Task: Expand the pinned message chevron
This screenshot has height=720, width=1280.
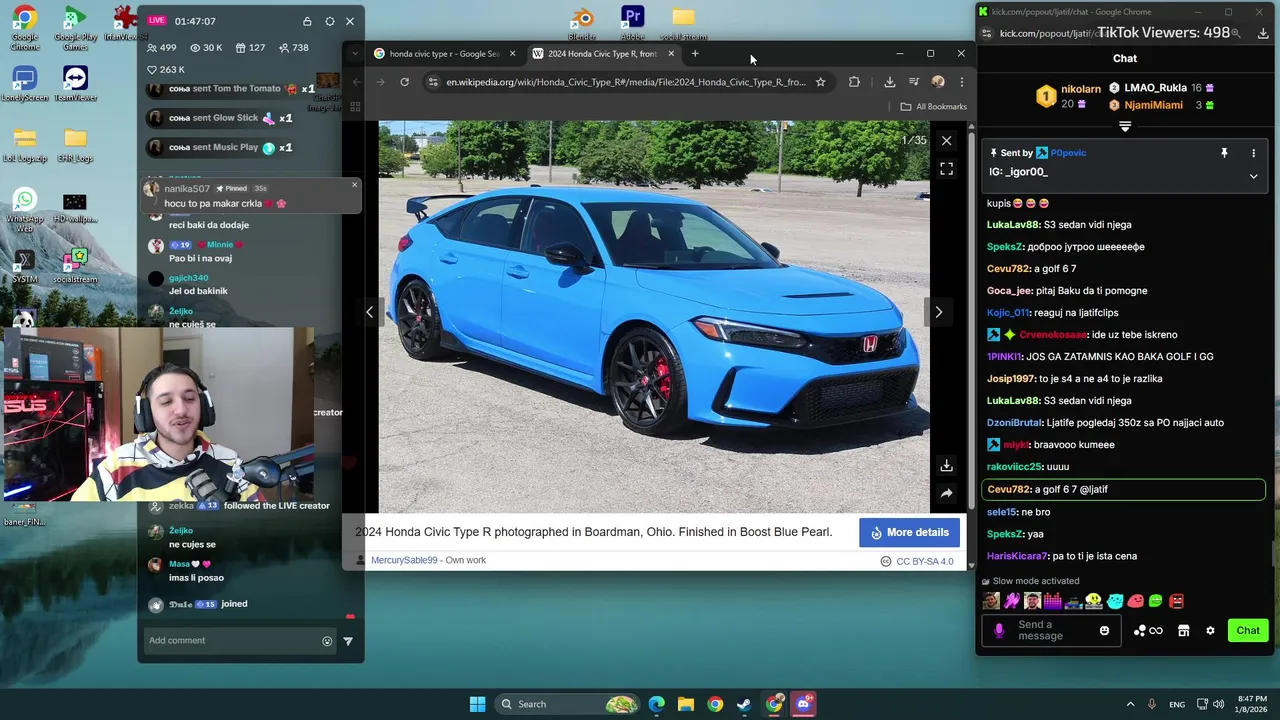Action: 1253,176
